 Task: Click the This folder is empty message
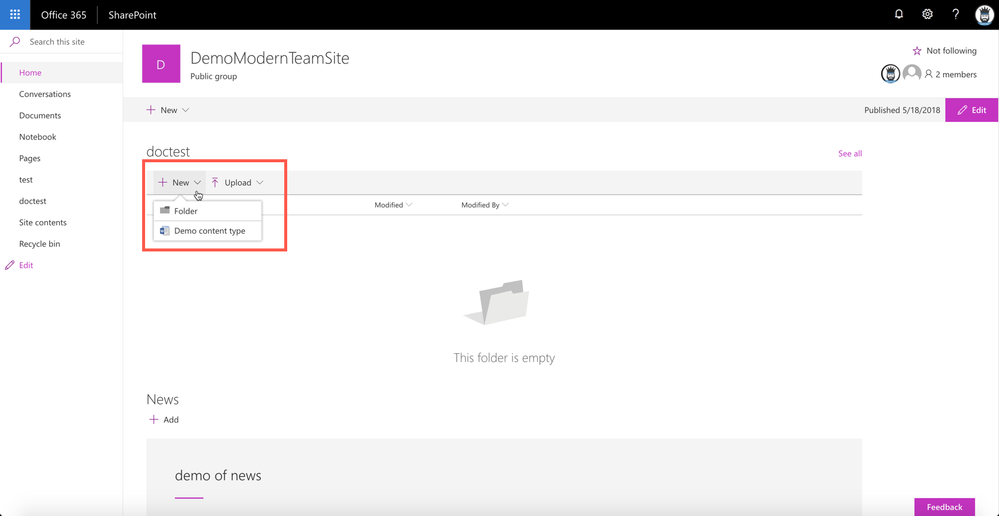tap(504, 358)
